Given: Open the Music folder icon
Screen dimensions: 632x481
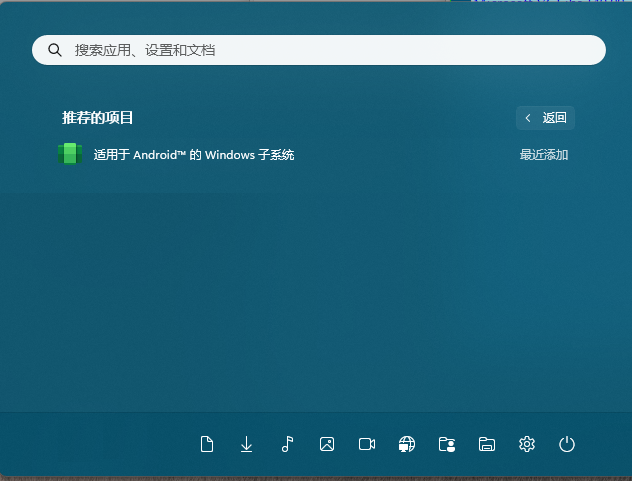Looking at the screenshot, I should tap(287, 444).
